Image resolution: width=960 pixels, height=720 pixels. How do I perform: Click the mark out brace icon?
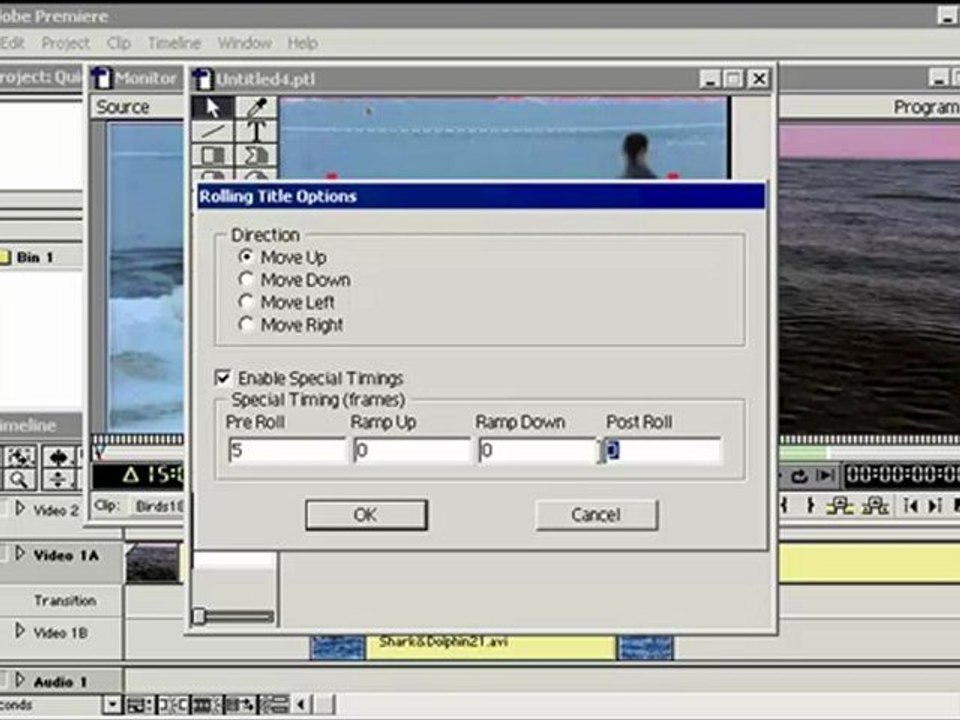point(811,506)
